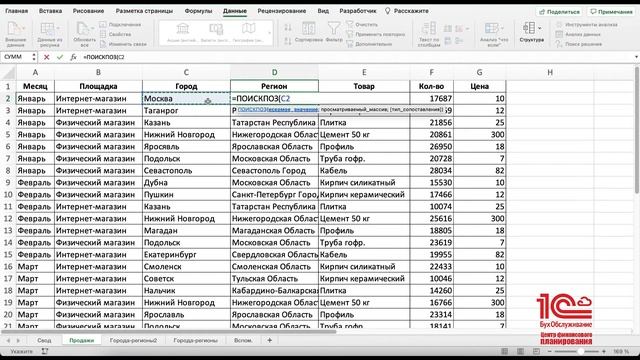Click Text to Columns (Текст по столбцам)
The image size is (640, 360).
pos(429,34)
